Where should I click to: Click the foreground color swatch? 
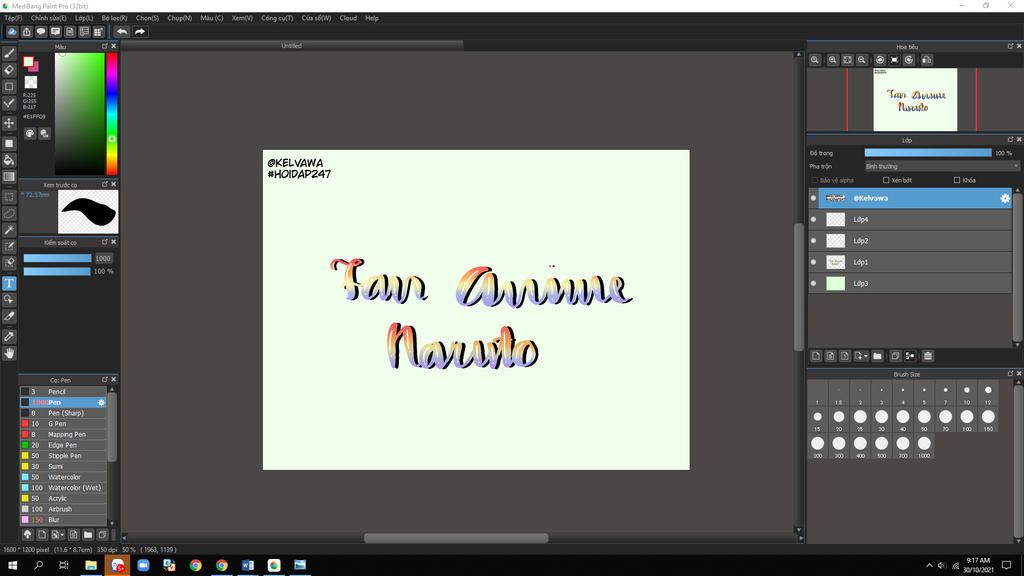[x=28, y=61]
